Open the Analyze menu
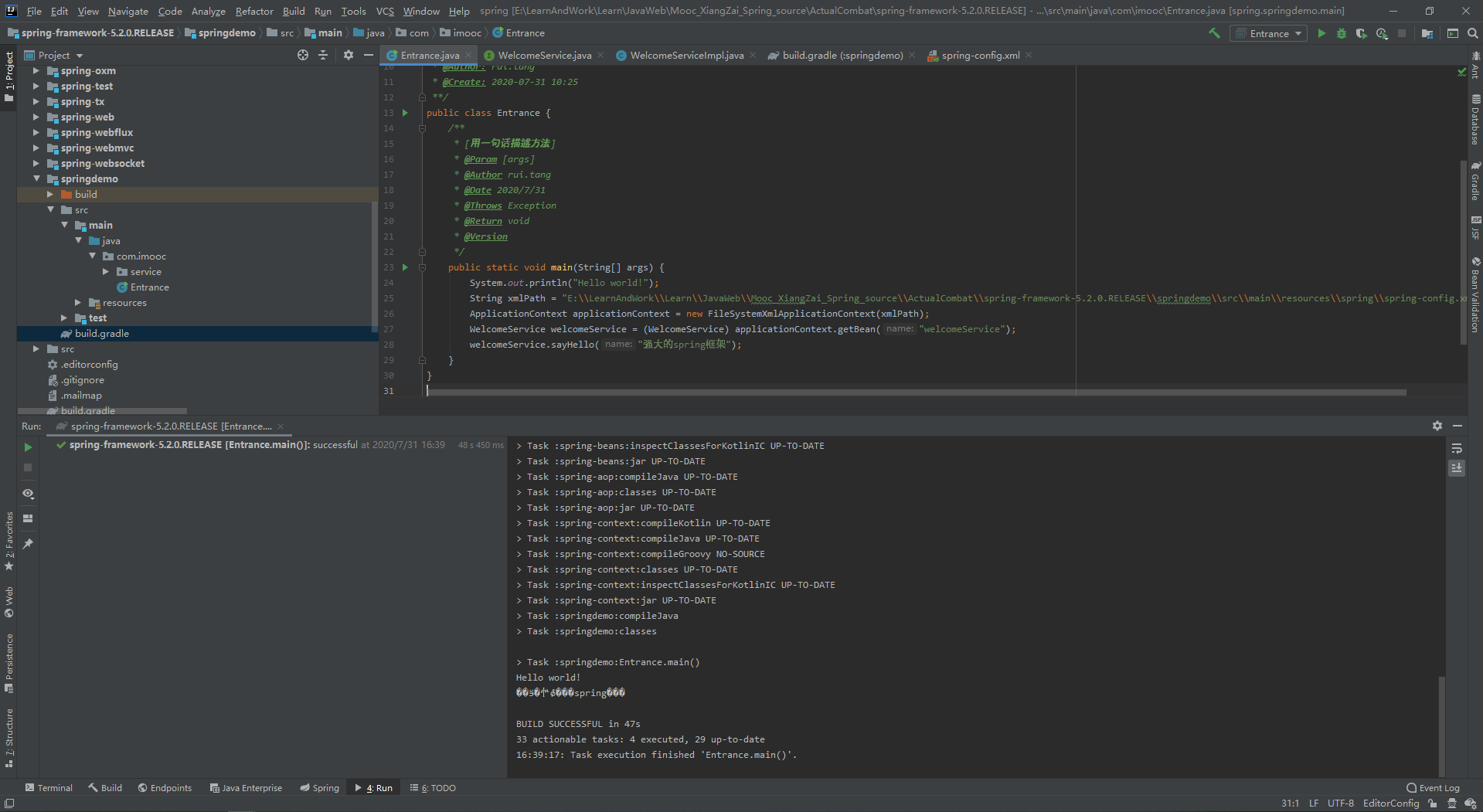The width and height of the screenshot is (1483, 812). [208, 11]
